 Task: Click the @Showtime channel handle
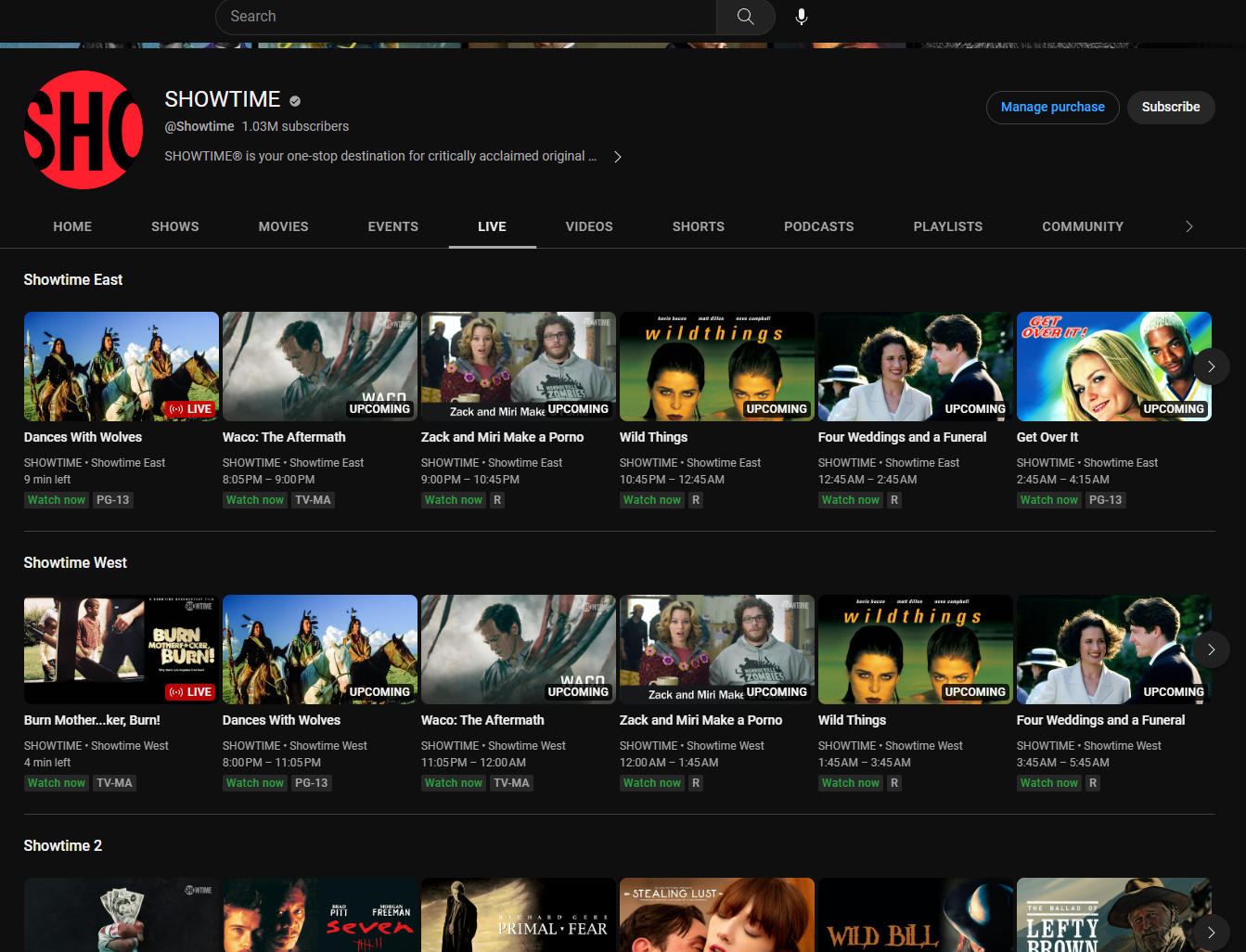pos(199,126)
